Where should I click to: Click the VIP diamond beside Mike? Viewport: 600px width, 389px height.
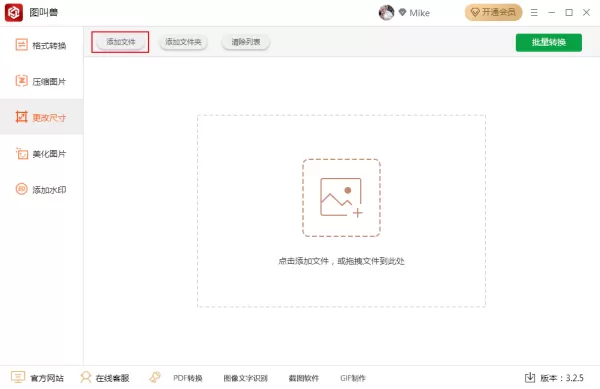[402, 12]
